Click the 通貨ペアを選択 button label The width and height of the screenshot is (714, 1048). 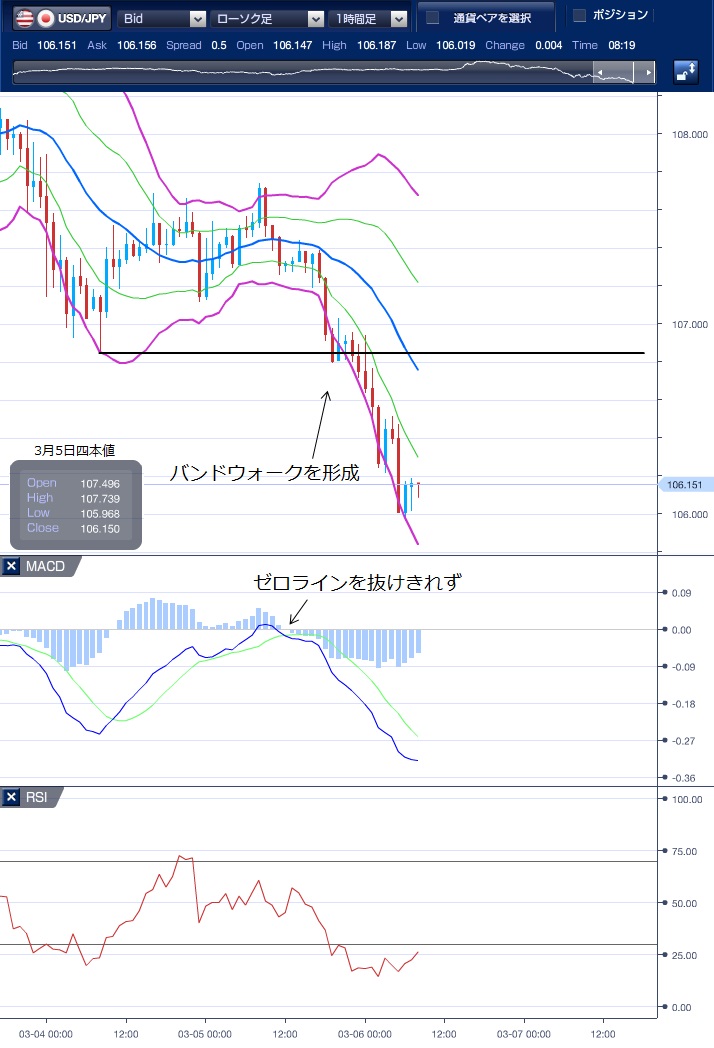tap(492, 18)
